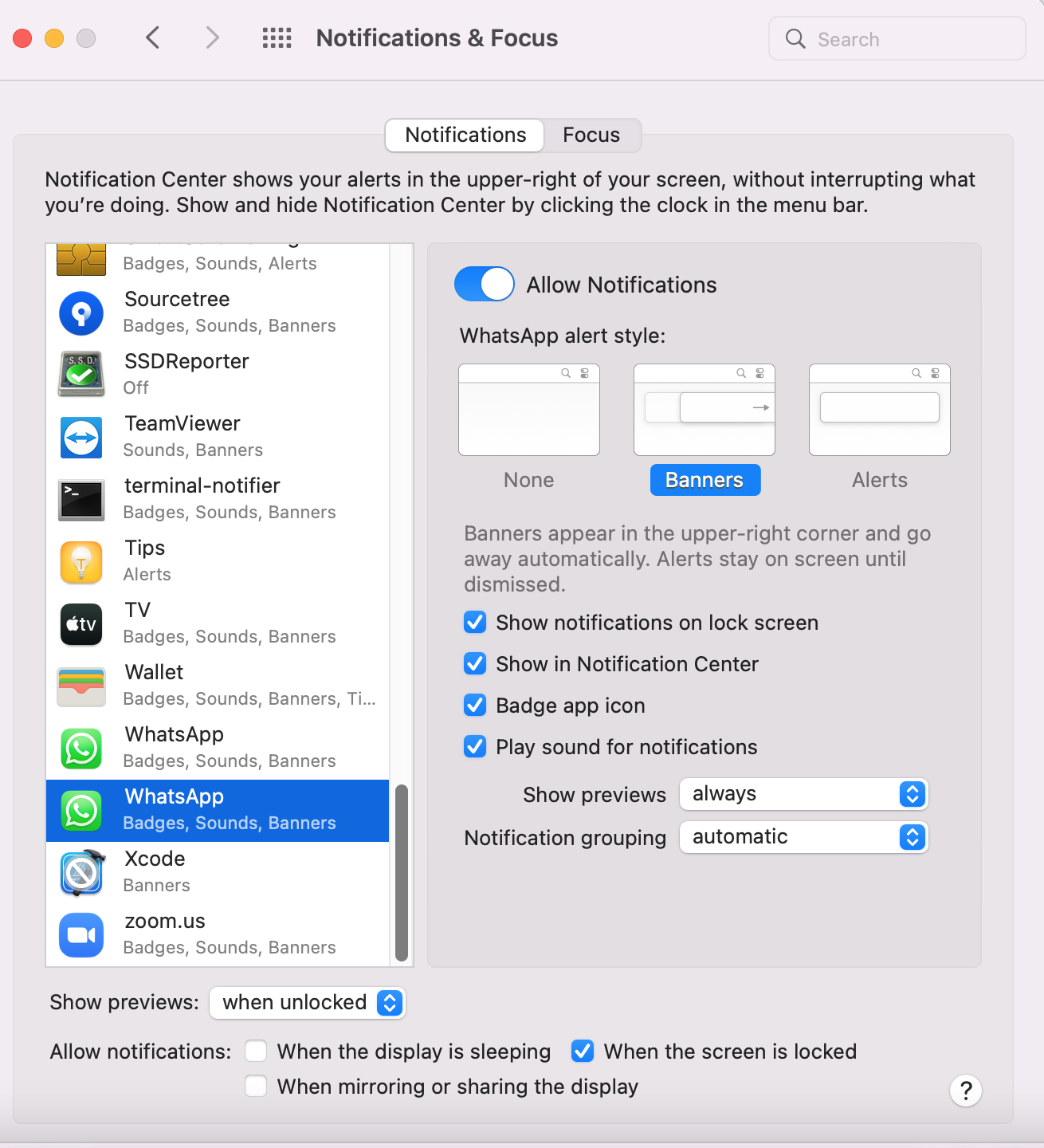Uncheck Play sound for notifications
This screenshot has height=1148, width=1044.
[x=475, y=746]
